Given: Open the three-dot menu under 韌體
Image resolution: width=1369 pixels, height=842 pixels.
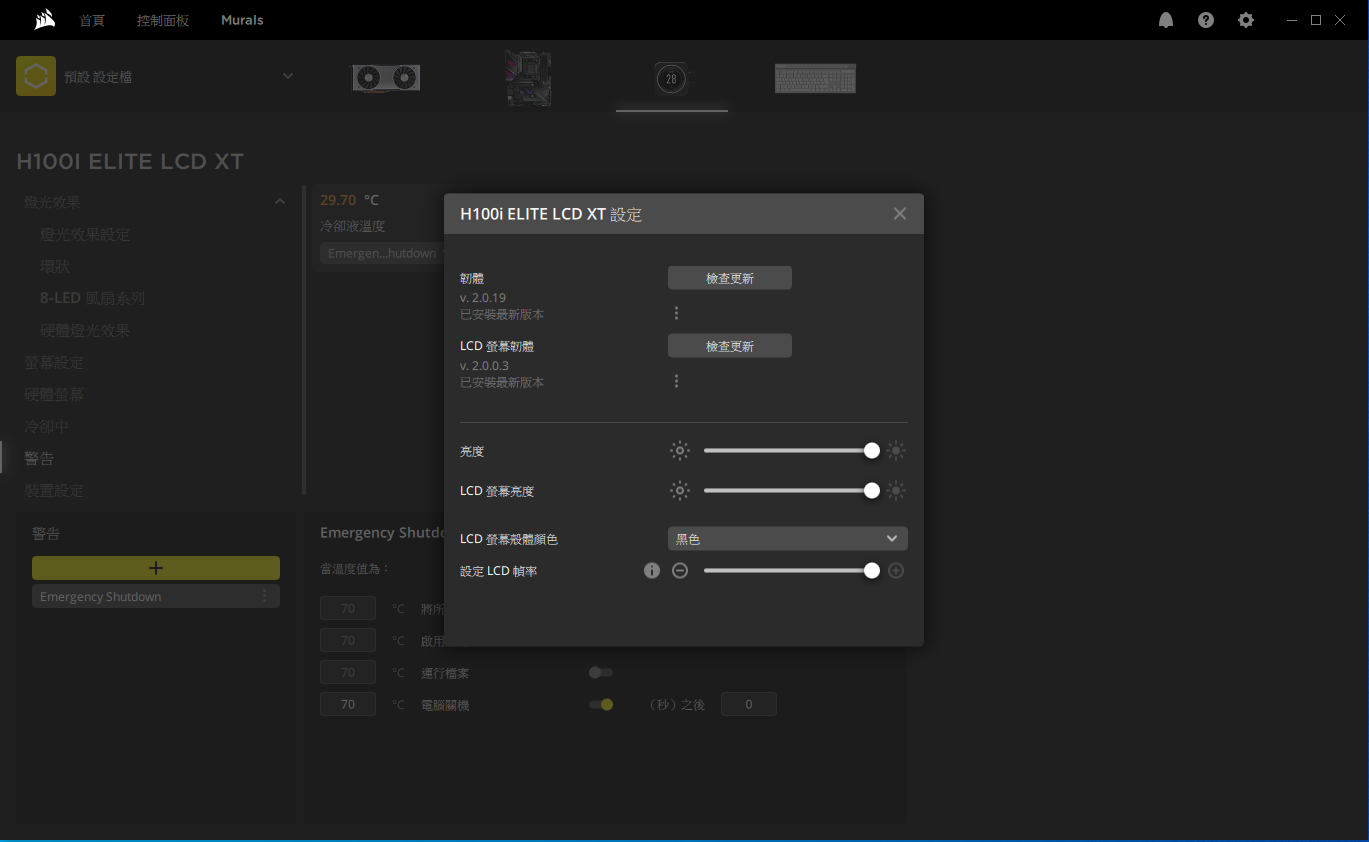Looking at the screenshot, I should click(x=676, y=313).
